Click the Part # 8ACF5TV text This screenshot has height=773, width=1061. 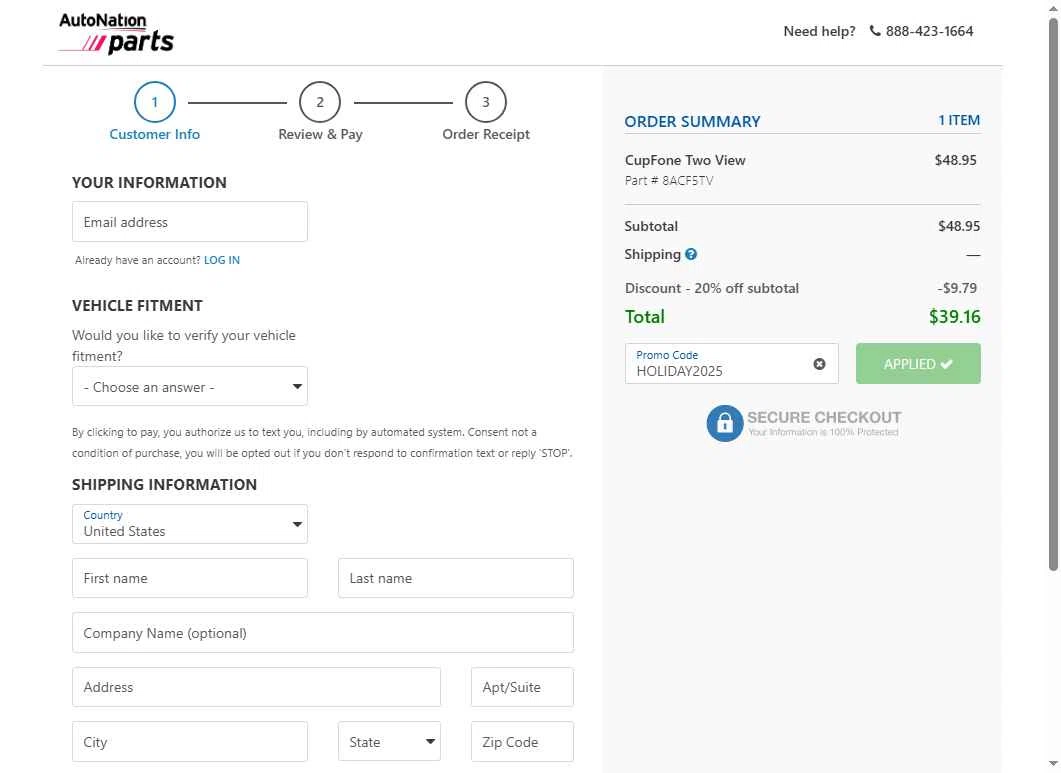pos(669,181)
